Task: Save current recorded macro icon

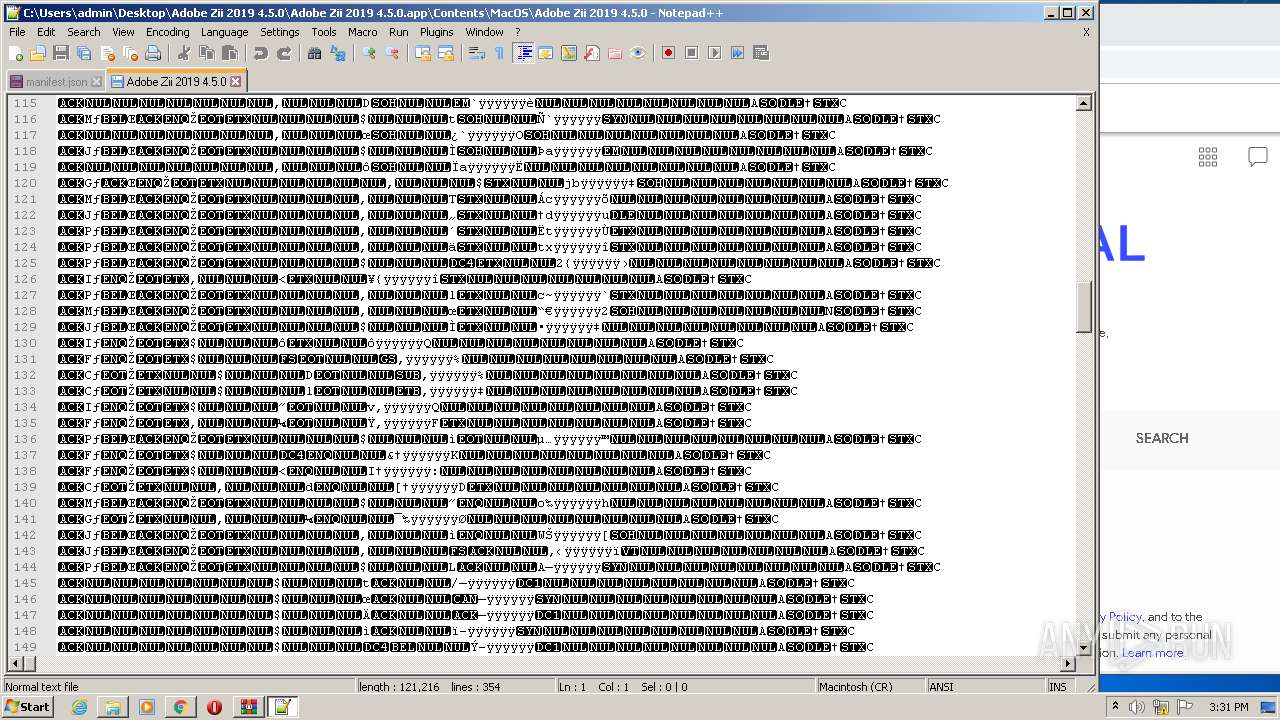Action: click(761, 53)
